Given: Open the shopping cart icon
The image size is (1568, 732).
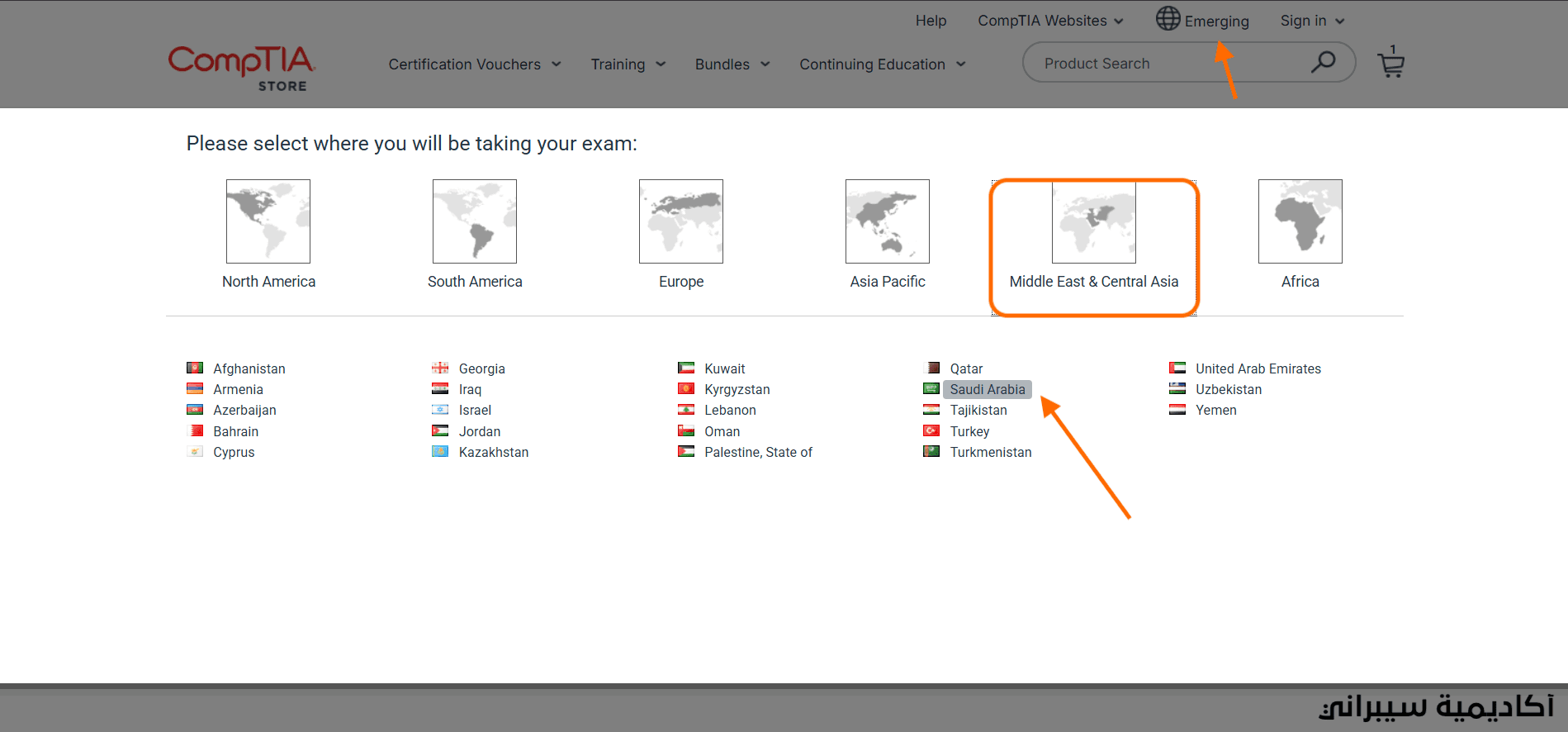Looking at the screenshot, I should pos(1391,62).
